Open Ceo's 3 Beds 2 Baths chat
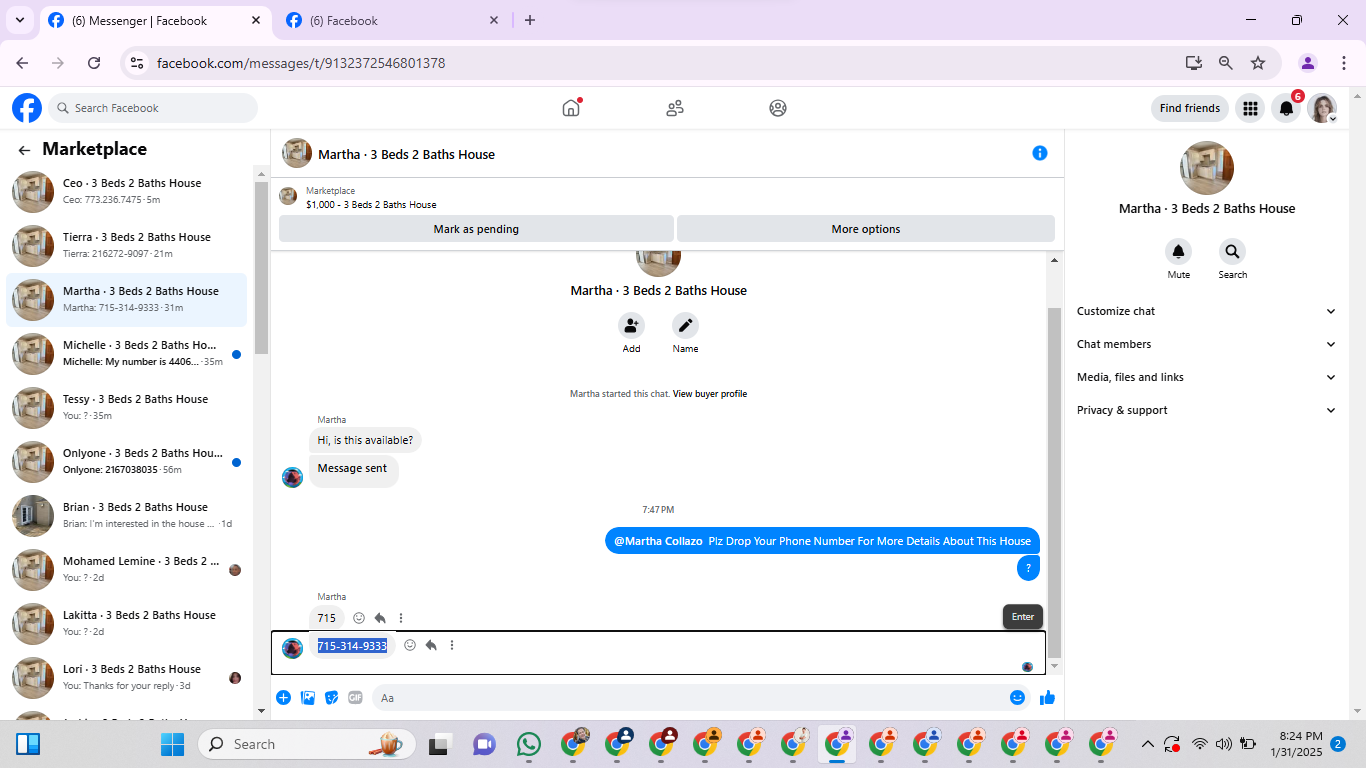Screen dimensions: 1366x768 coord(126,192)
